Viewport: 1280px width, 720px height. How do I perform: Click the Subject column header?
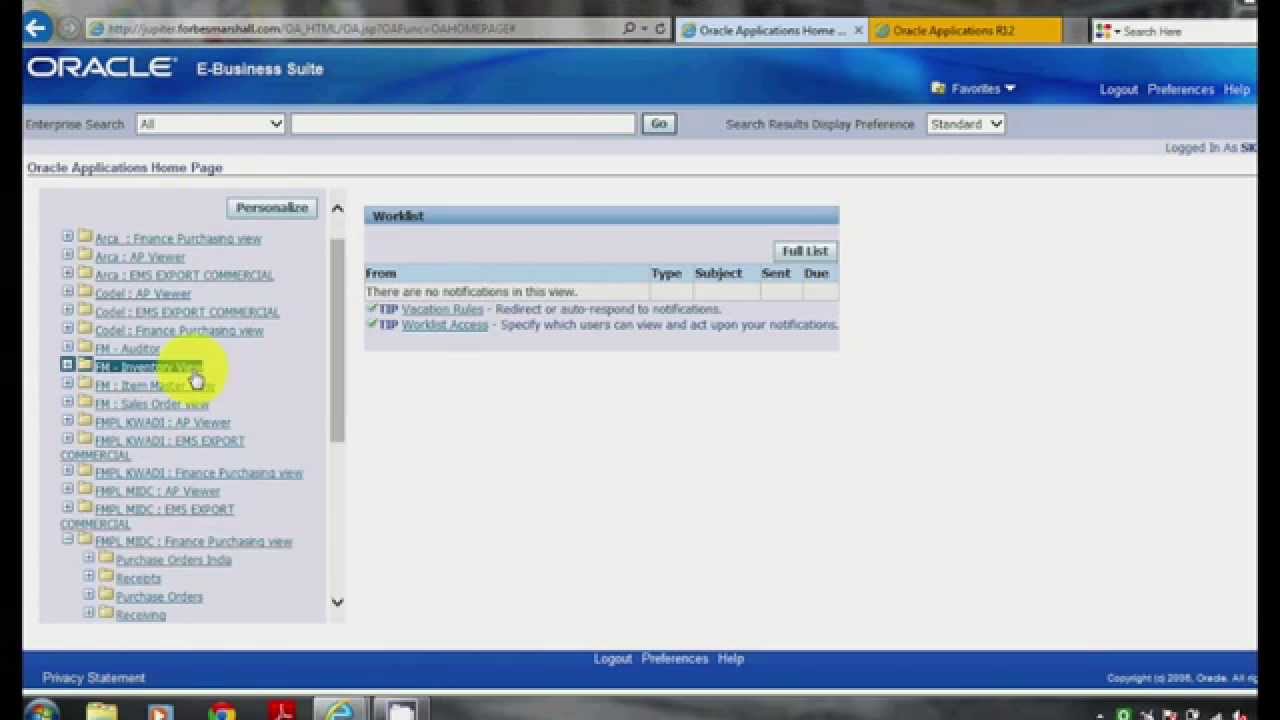pos(718,273)
